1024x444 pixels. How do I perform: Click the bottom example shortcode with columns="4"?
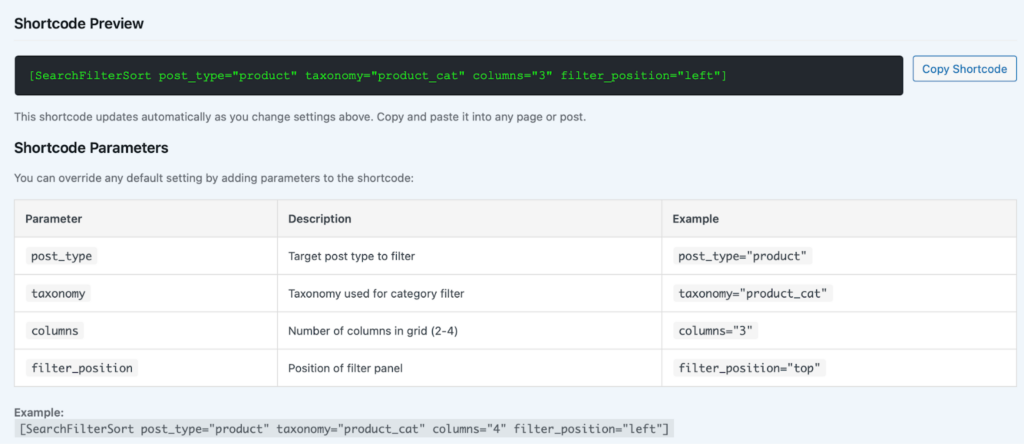click(345, 428)
